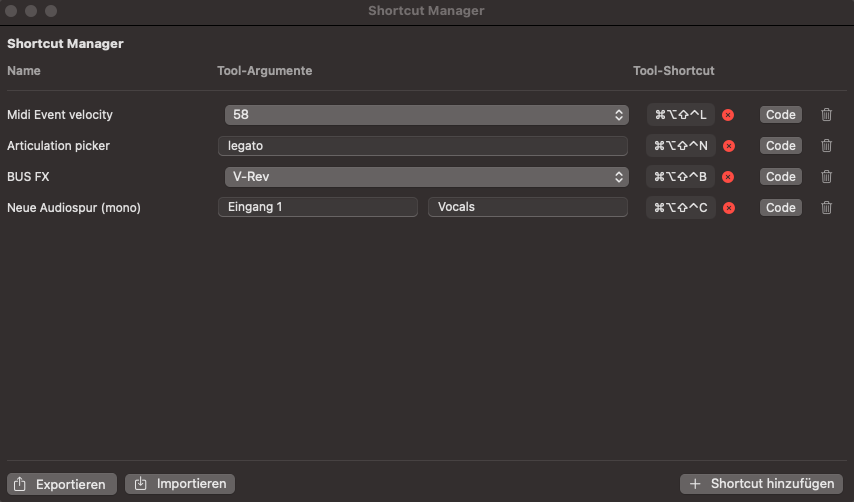This screenshot has height=502, width=854.
Task: Click the legato articulation text field
Action: (x=423, y=146)
